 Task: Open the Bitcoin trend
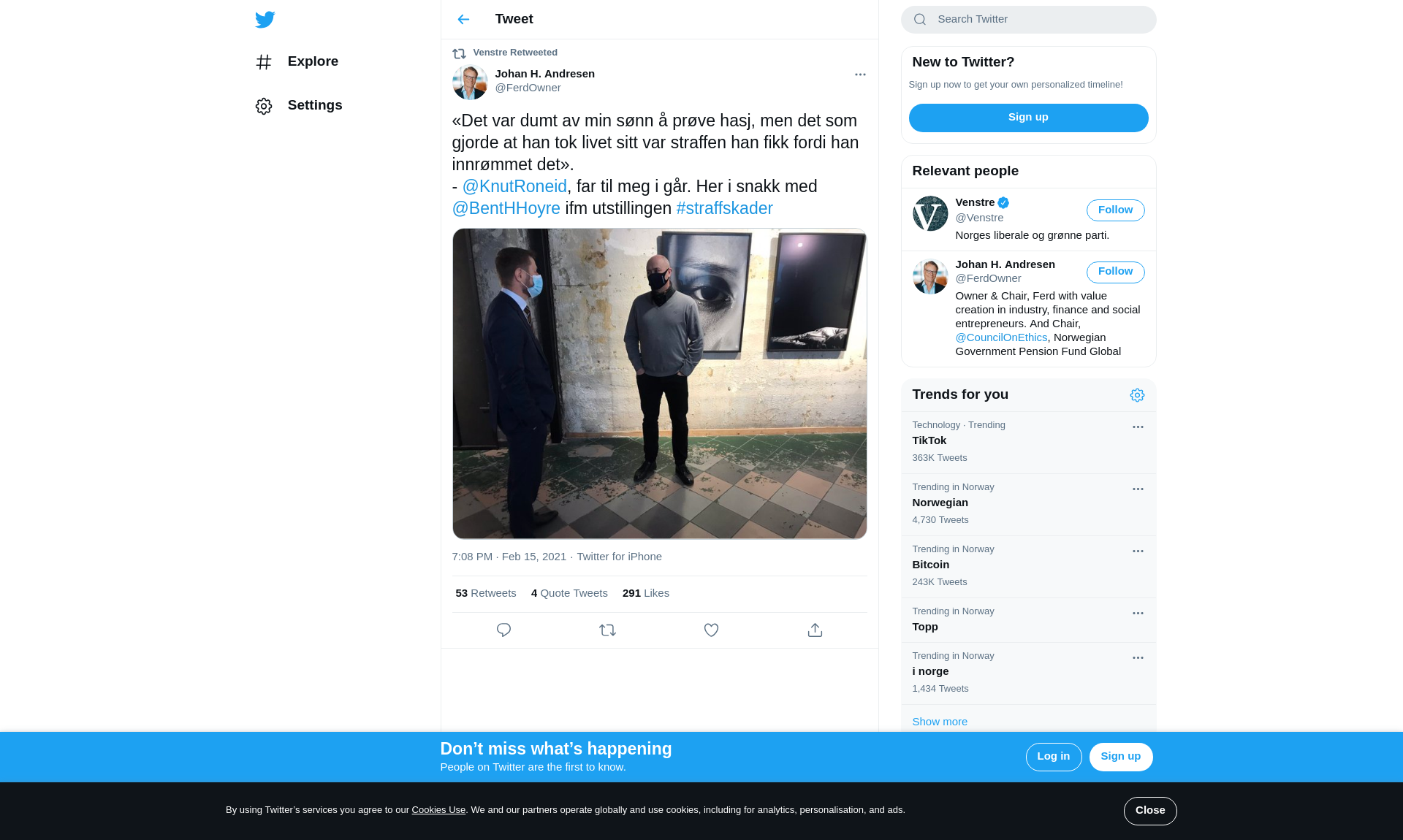pyautogui.click(x=1028, y=567)
